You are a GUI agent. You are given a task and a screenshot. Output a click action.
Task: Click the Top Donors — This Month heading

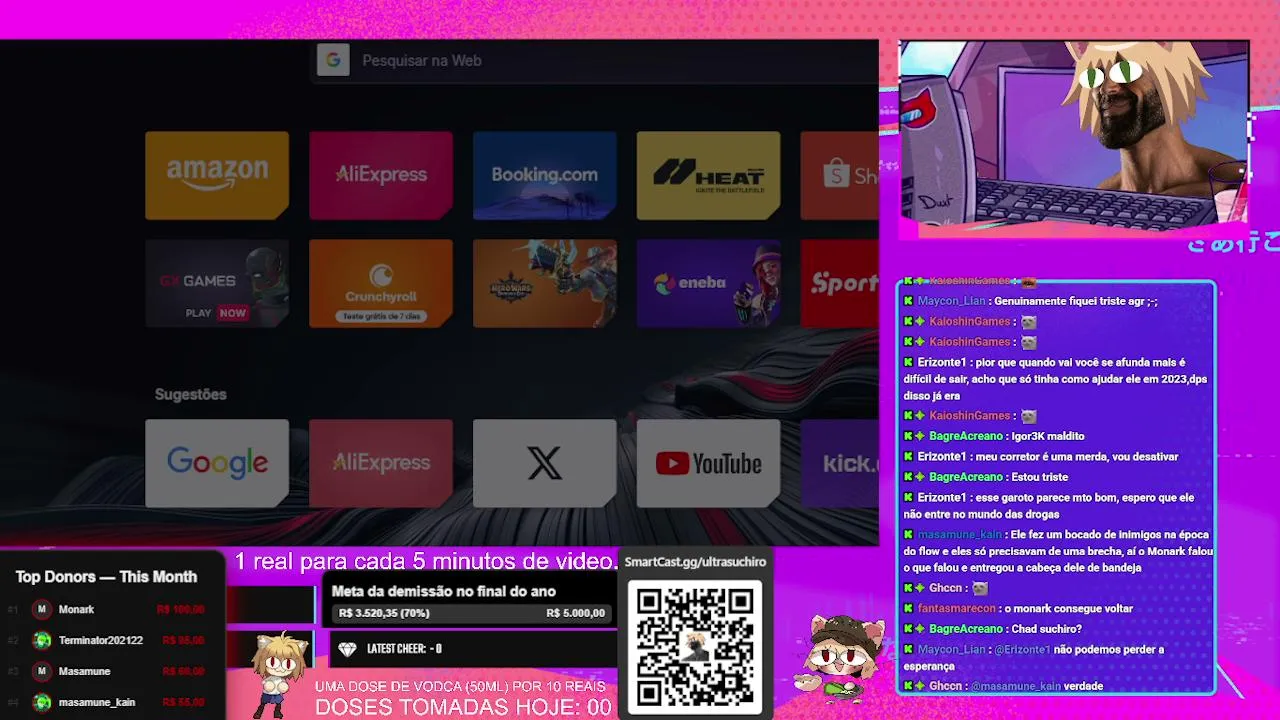[106, 577]
